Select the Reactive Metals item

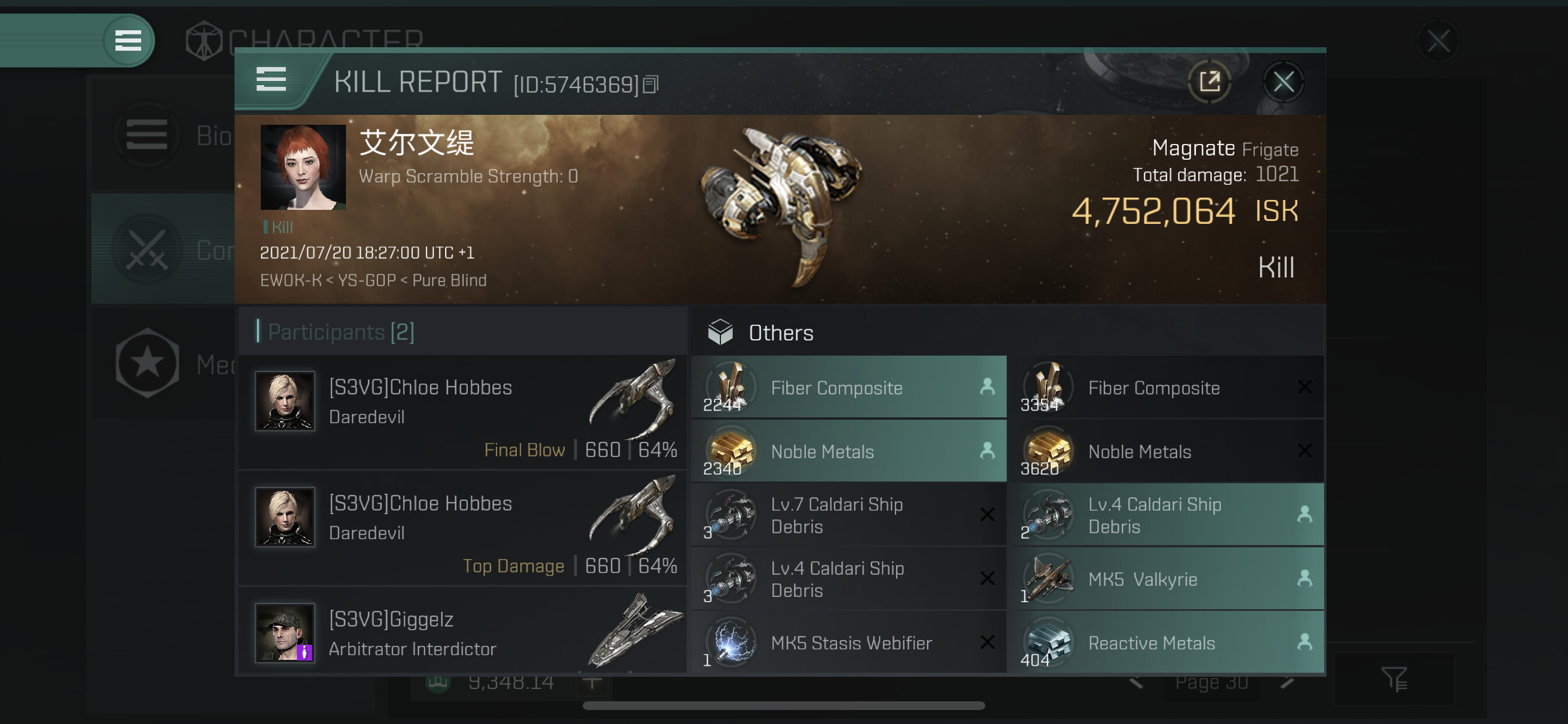tap(1165, 642)
